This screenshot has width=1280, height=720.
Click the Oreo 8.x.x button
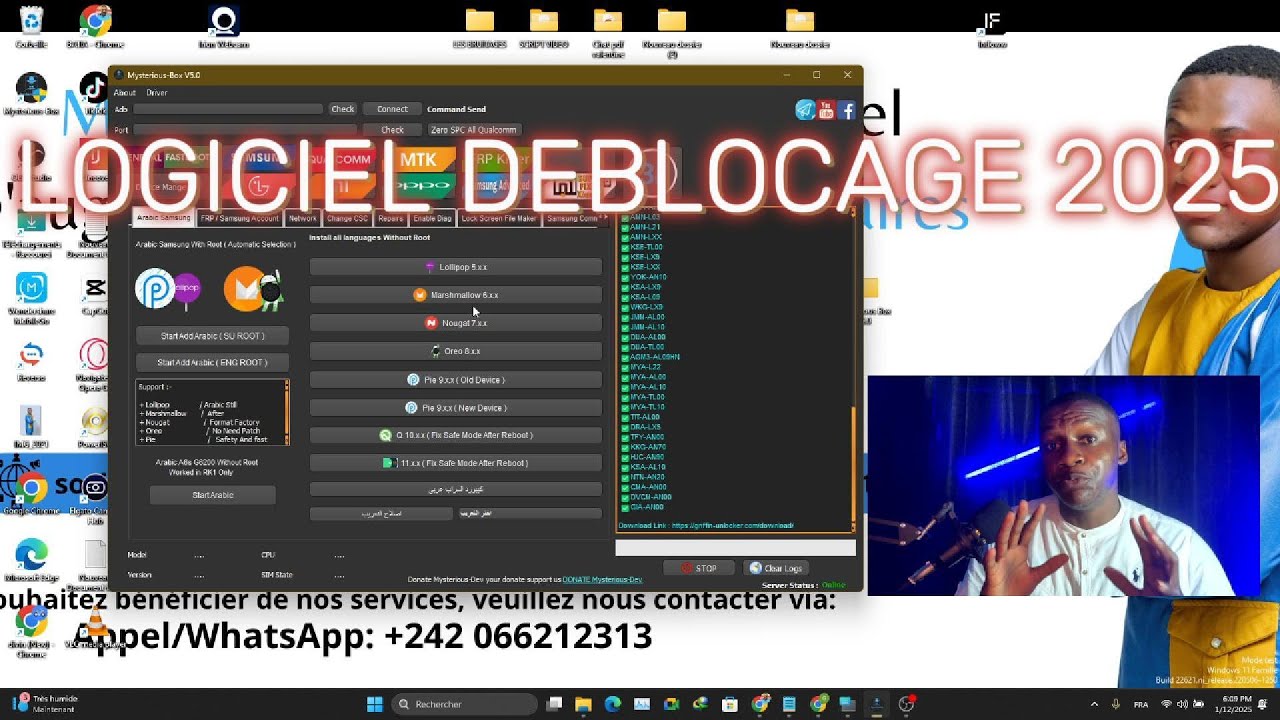456,351
